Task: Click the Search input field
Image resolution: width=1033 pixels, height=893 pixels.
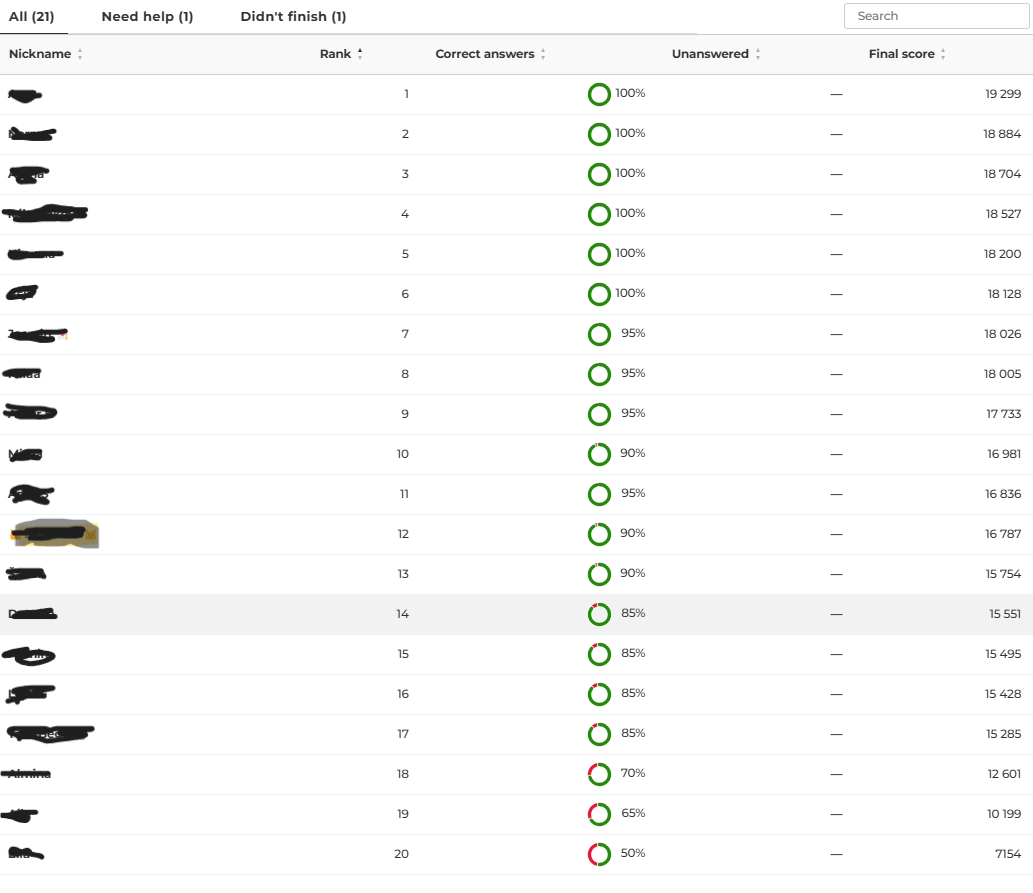Action: 936,16
